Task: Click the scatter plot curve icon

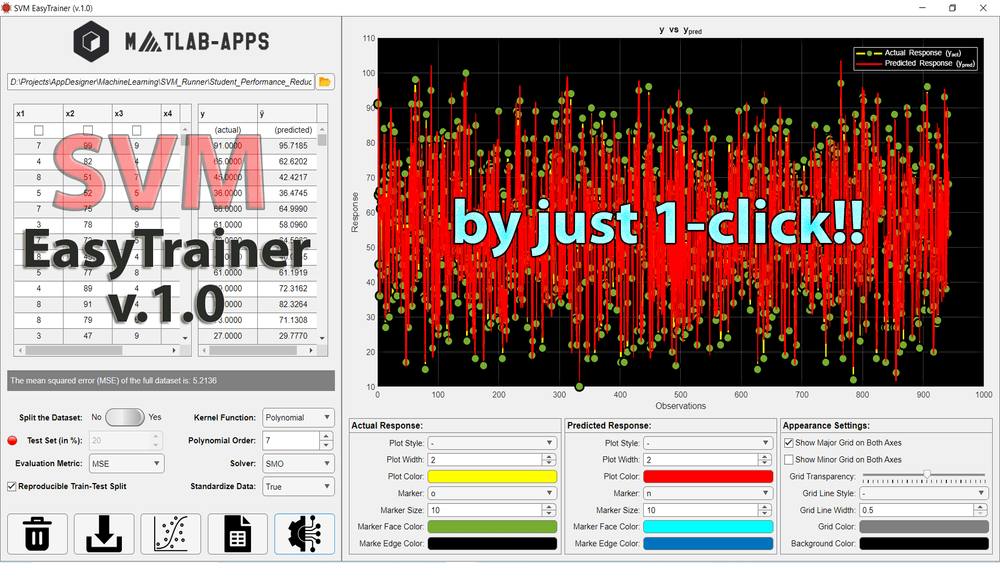Action: pos(171,534)
